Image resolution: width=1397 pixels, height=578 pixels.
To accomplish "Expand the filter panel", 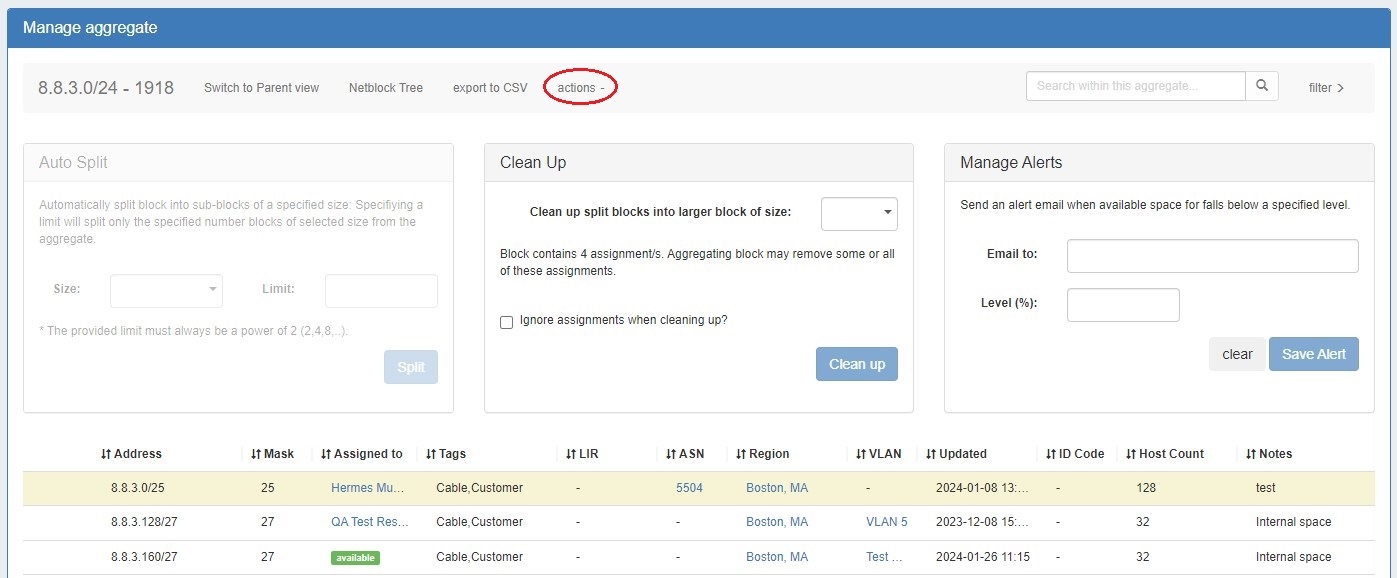I will pyautogui.click(x=1326, y=88).
